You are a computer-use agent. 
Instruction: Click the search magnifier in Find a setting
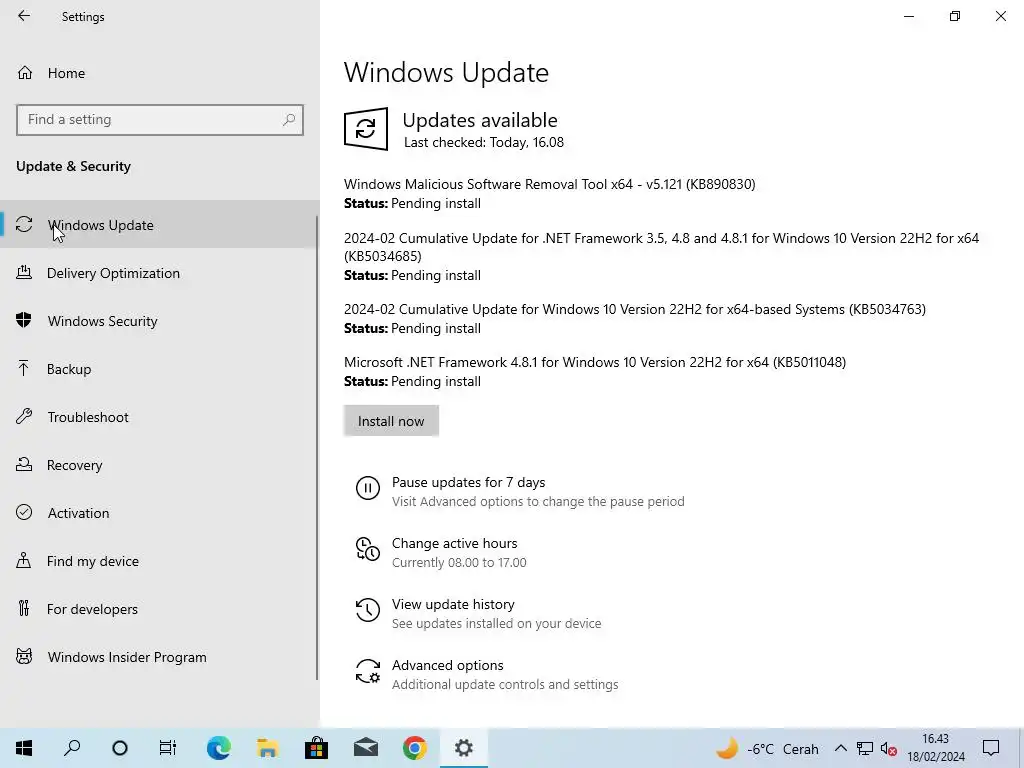pos(289,120)
